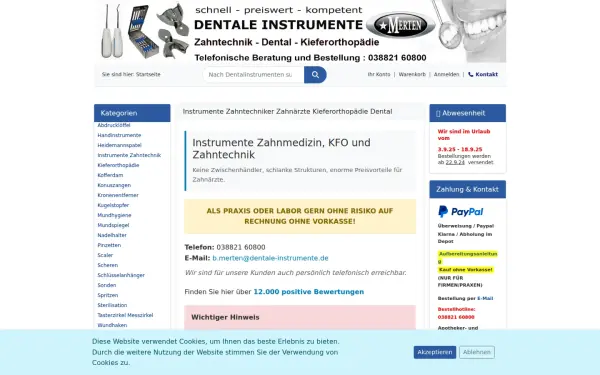Click Kauf ohne Vorkasse highlighted link
This screenshot has height=375, width=600.
click(x=466, y=269)
